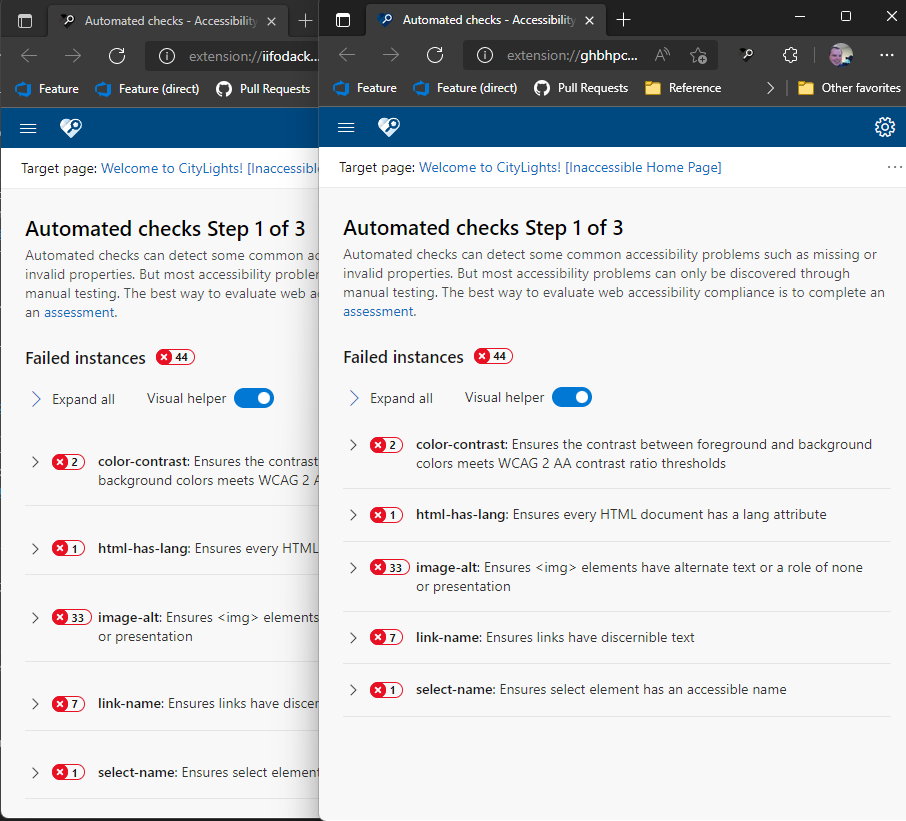The width and height of the screenshot is (906, 821).
Task: Go forward in the left browser window
Action: (73, 56)
